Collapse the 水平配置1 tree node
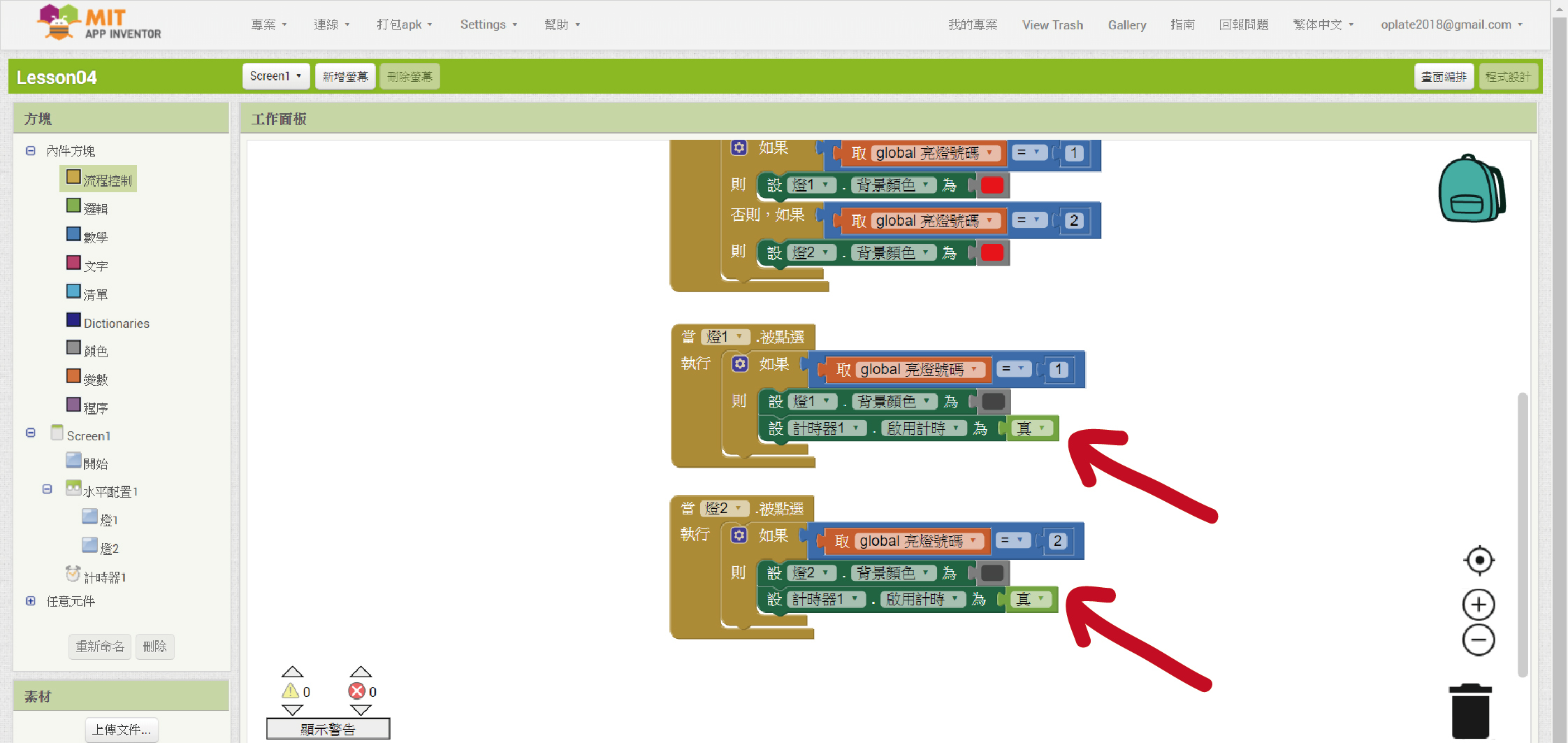This screenshot has height=743, width=1568. [x=48, y=489]
